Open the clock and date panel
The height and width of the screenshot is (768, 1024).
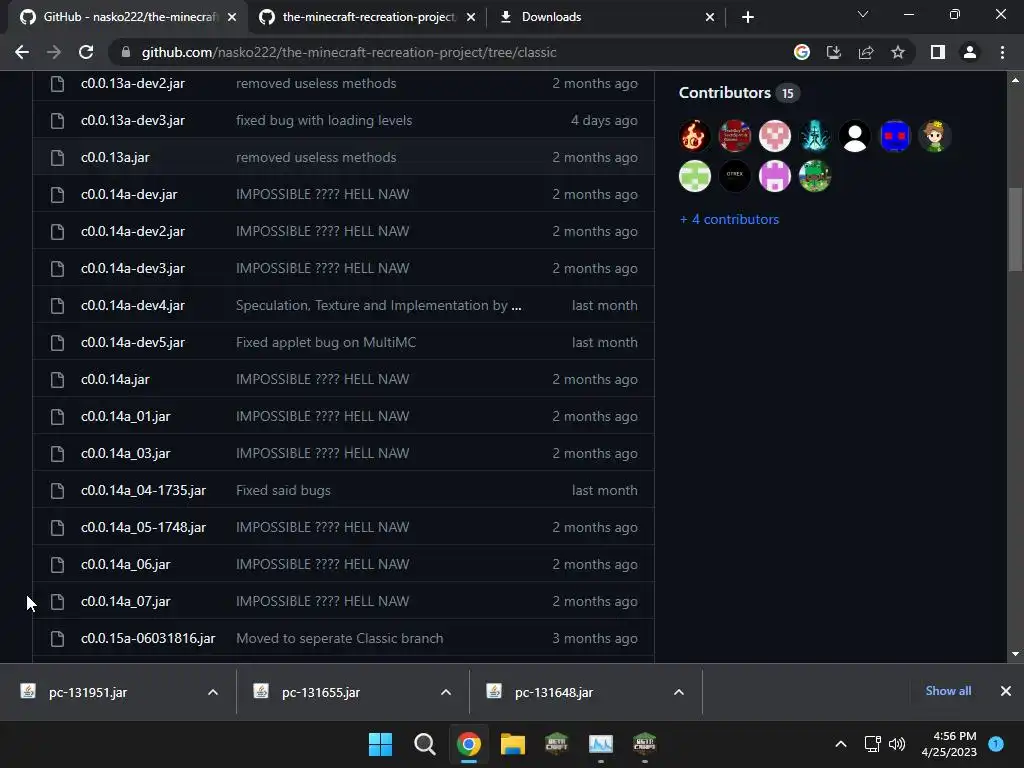pos(949,744)
